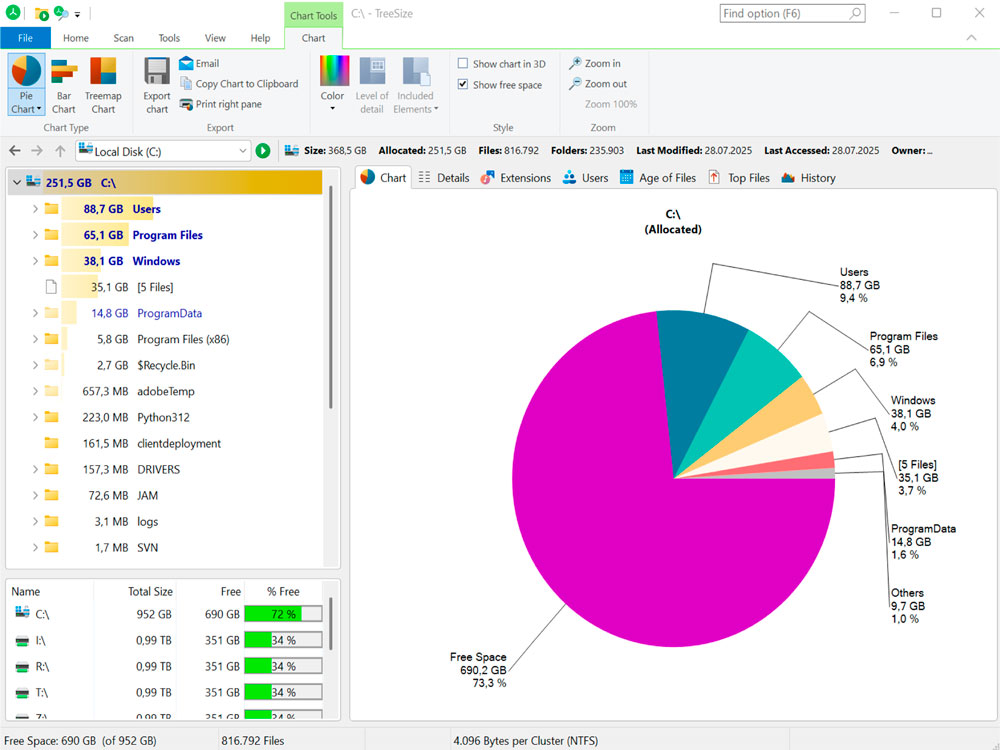Open the Users view tab
This screenshot has width=1000, height=750.
point(585,178)
